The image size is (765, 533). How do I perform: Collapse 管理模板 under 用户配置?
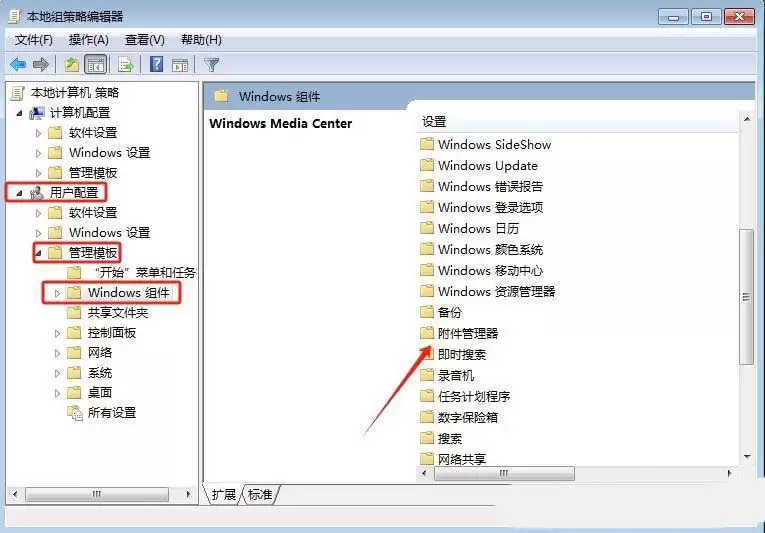tap(38, 253)
